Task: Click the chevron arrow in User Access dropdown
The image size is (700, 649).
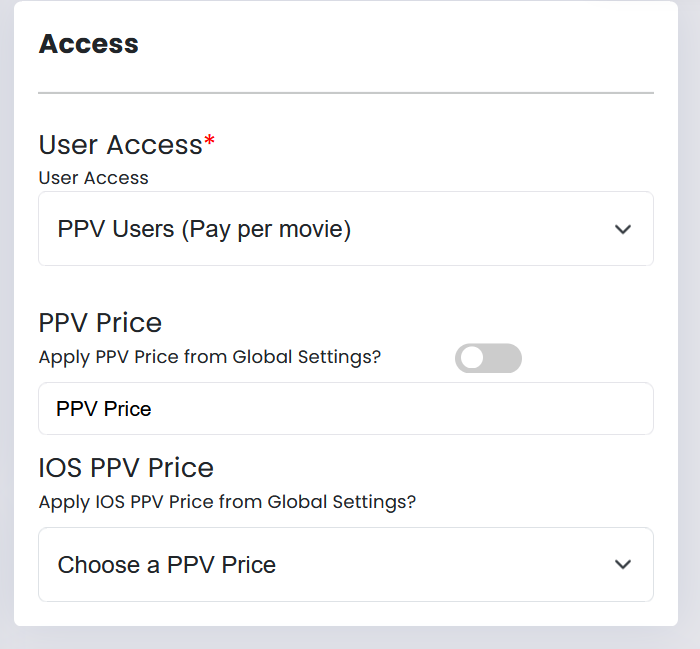Action: tap(623, 229)
